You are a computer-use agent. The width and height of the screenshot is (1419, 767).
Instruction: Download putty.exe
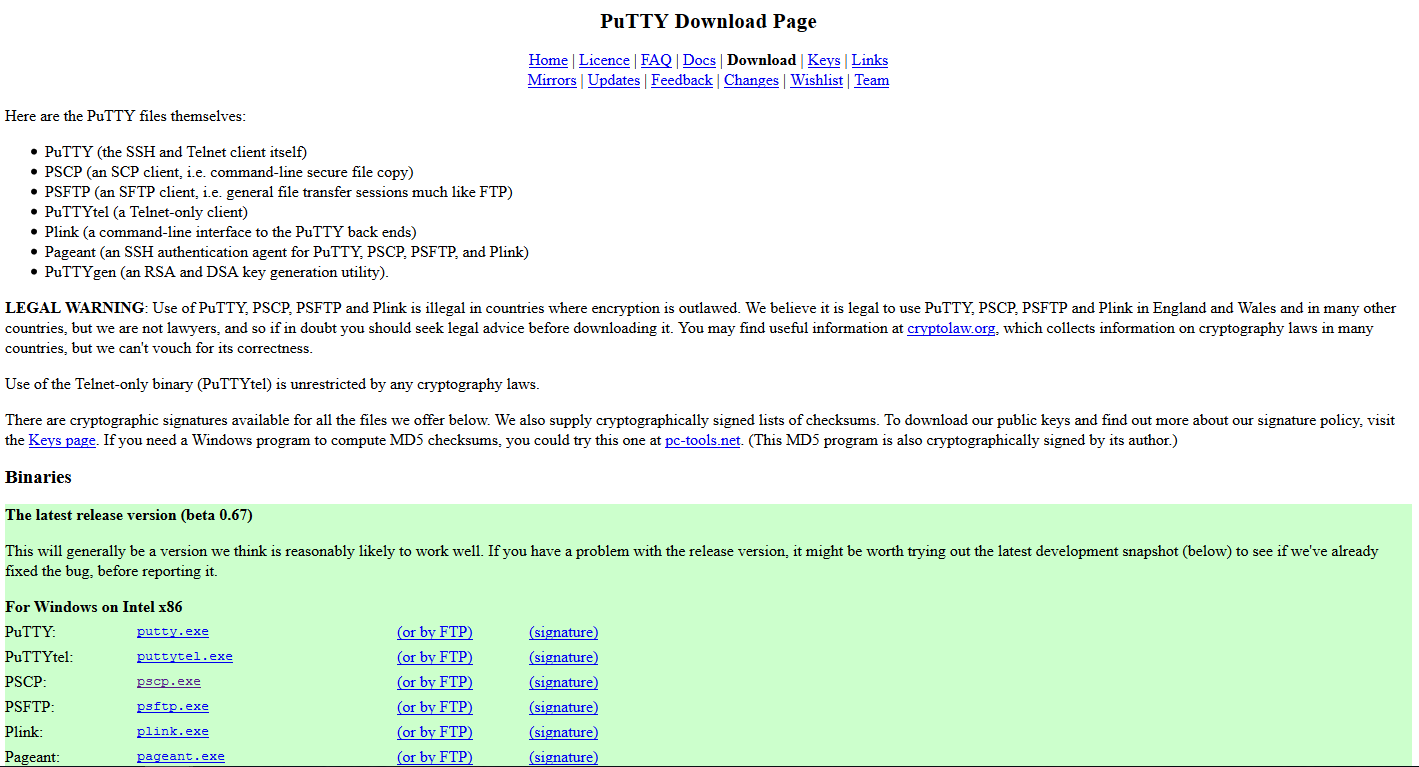pos(173,632)
